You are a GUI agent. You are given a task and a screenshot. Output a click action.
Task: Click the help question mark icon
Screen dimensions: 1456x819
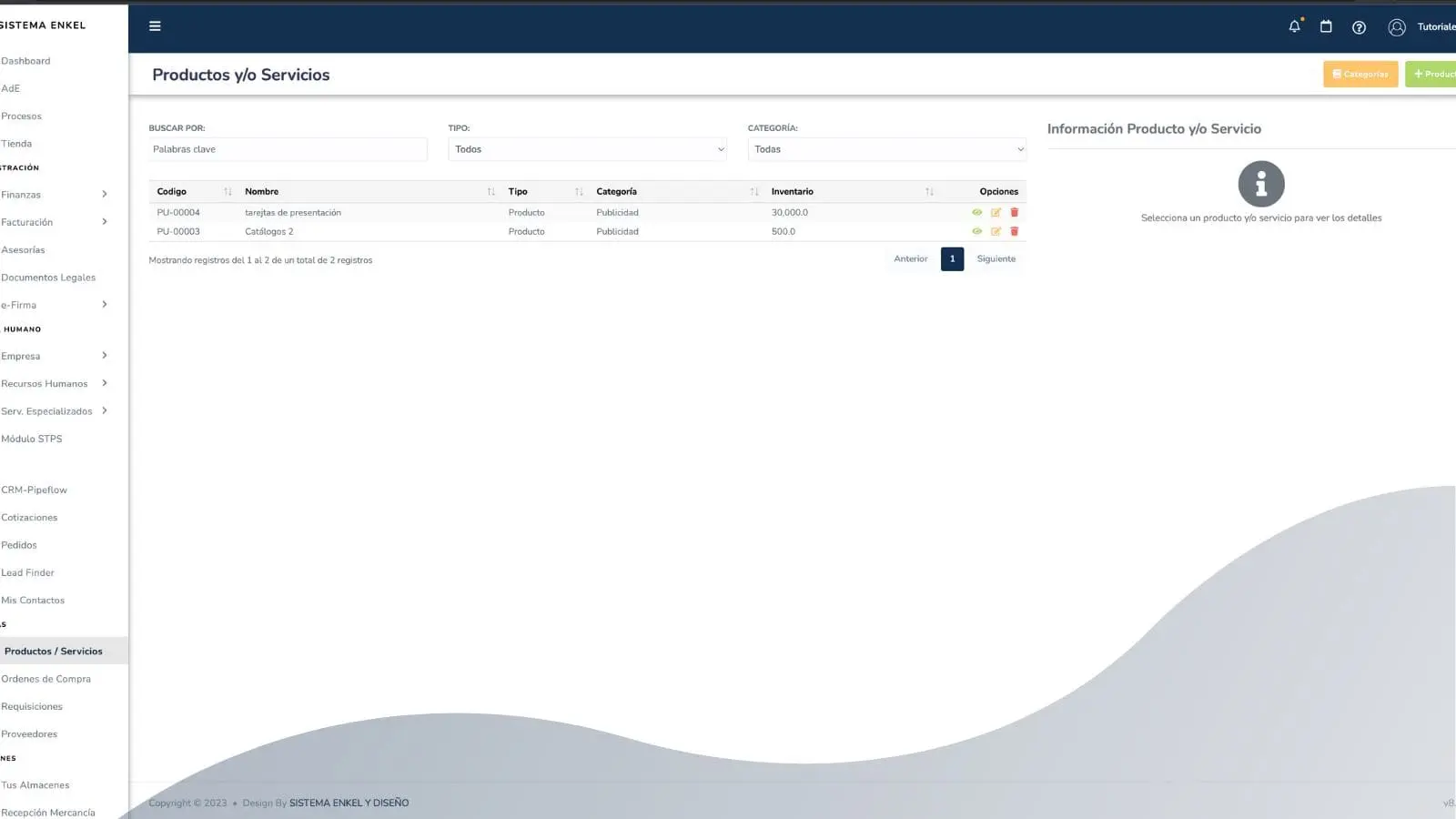point(1359,27)
